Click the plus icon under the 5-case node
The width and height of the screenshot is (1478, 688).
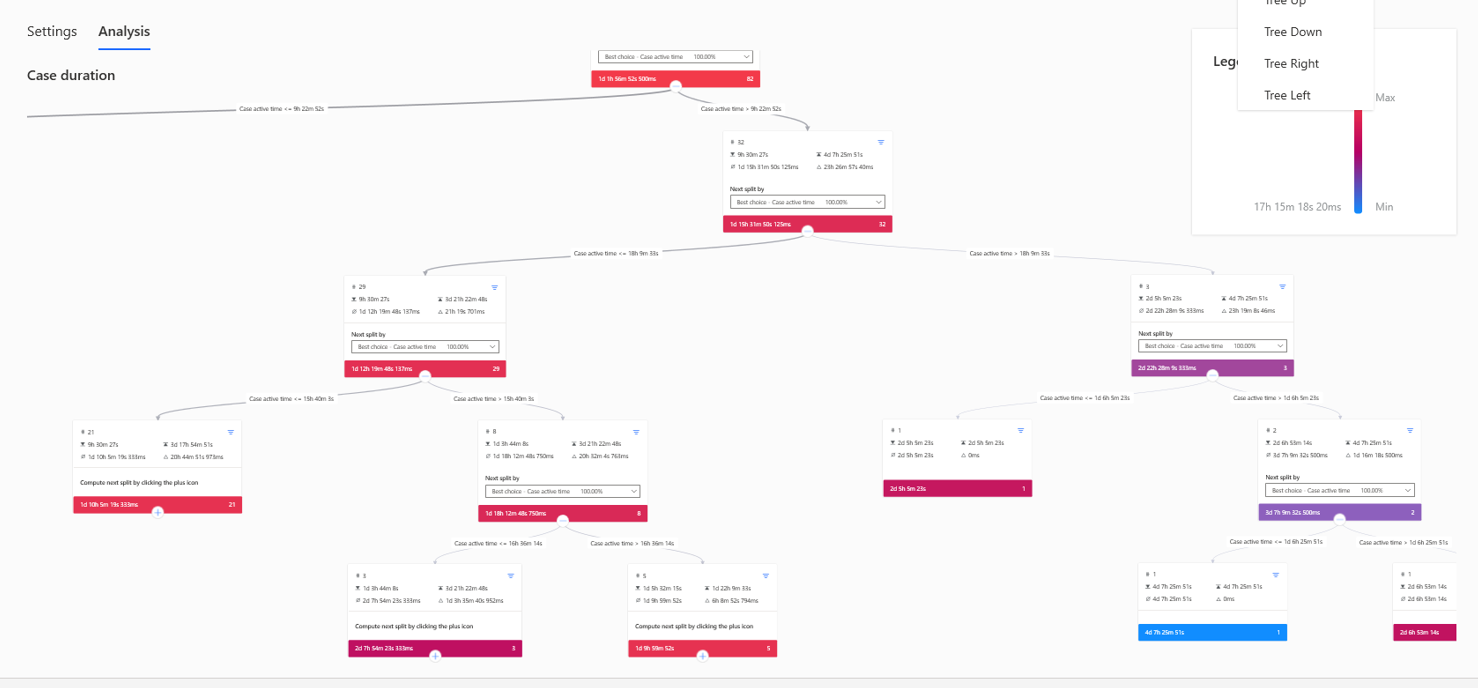tap(702, 656)
